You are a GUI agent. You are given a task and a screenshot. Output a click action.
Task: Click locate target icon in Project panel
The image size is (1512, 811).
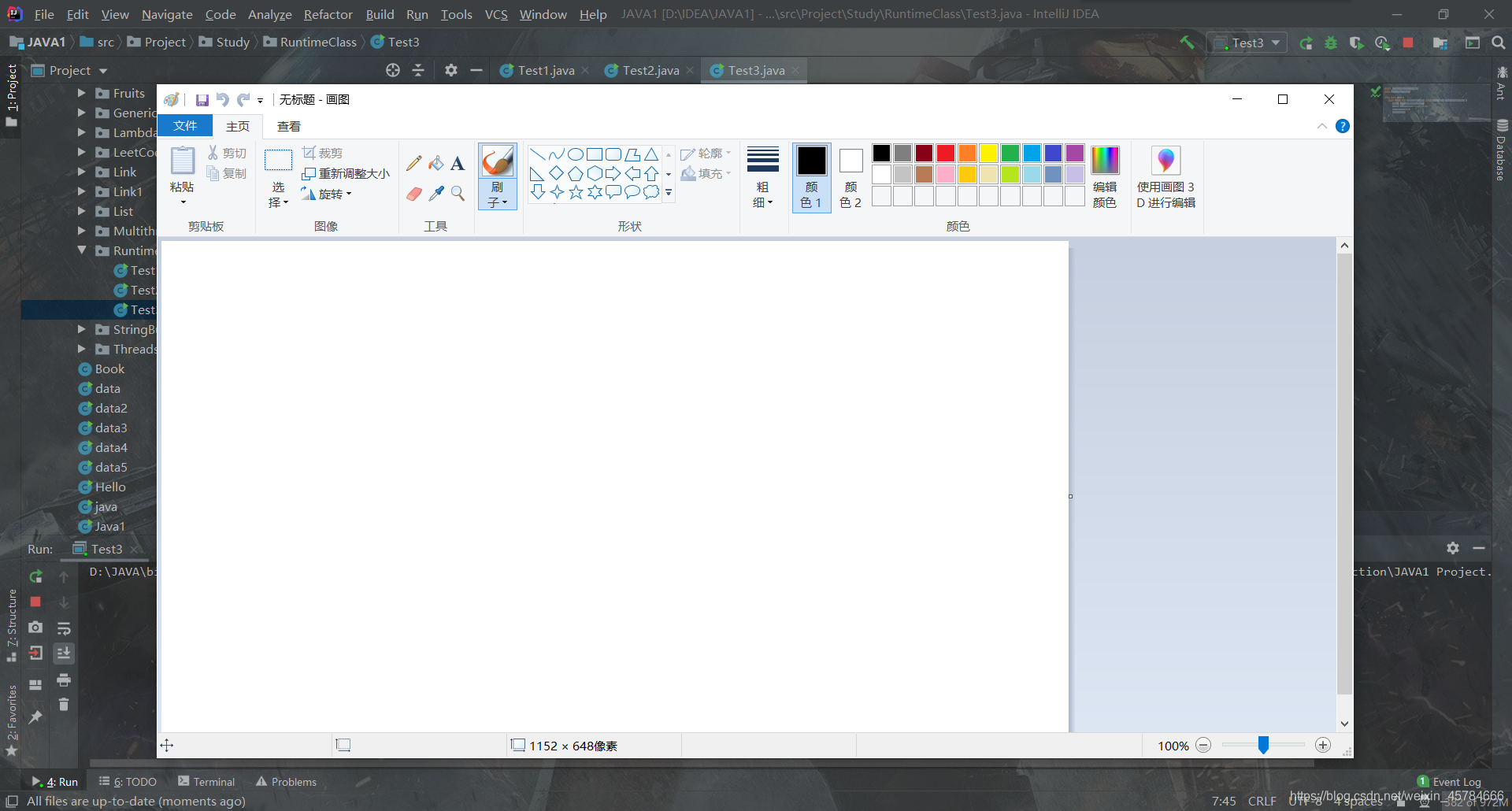tap(393, 70)
